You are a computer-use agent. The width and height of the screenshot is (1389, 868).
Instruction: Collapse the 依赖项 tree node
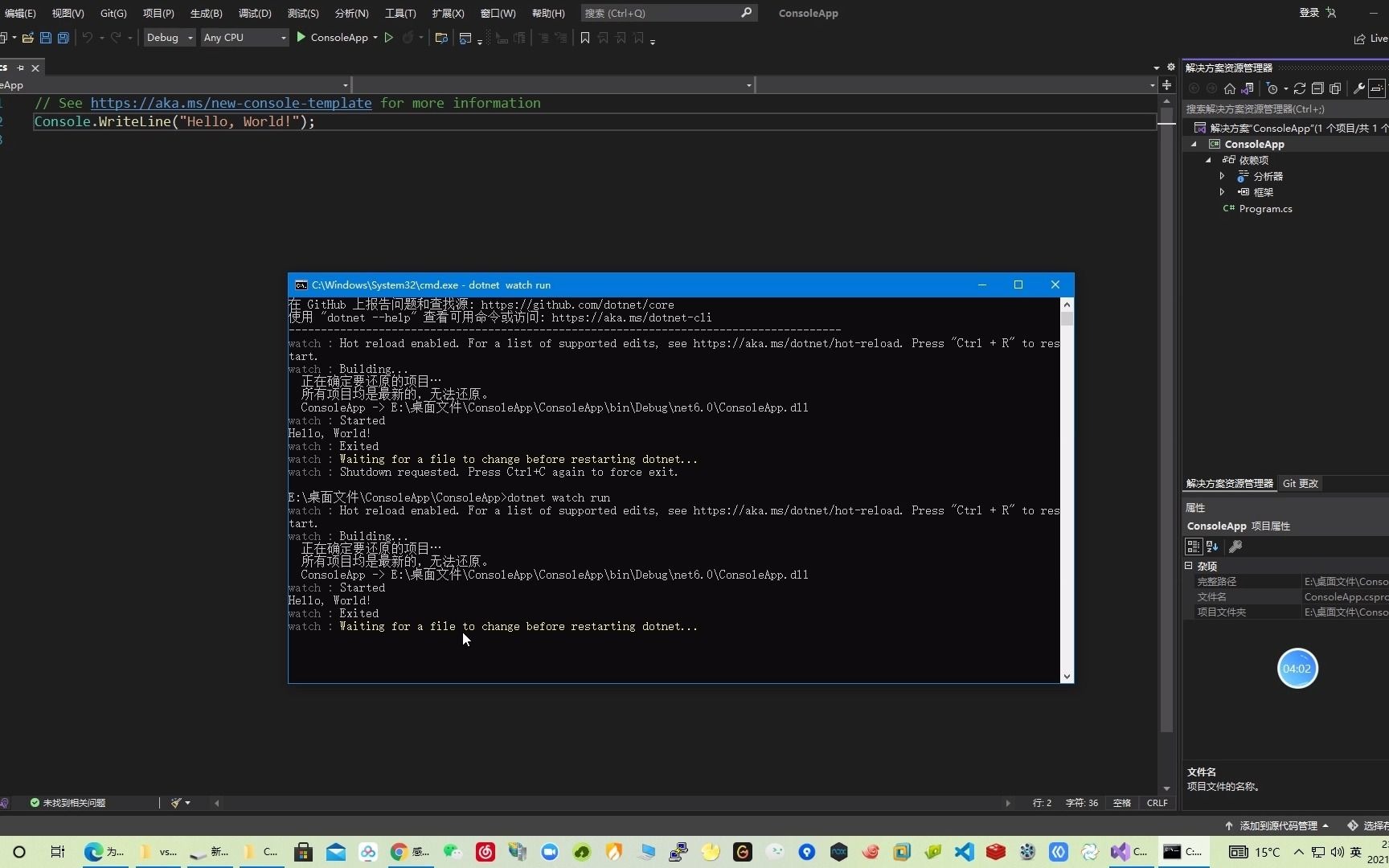point(1209,160)
